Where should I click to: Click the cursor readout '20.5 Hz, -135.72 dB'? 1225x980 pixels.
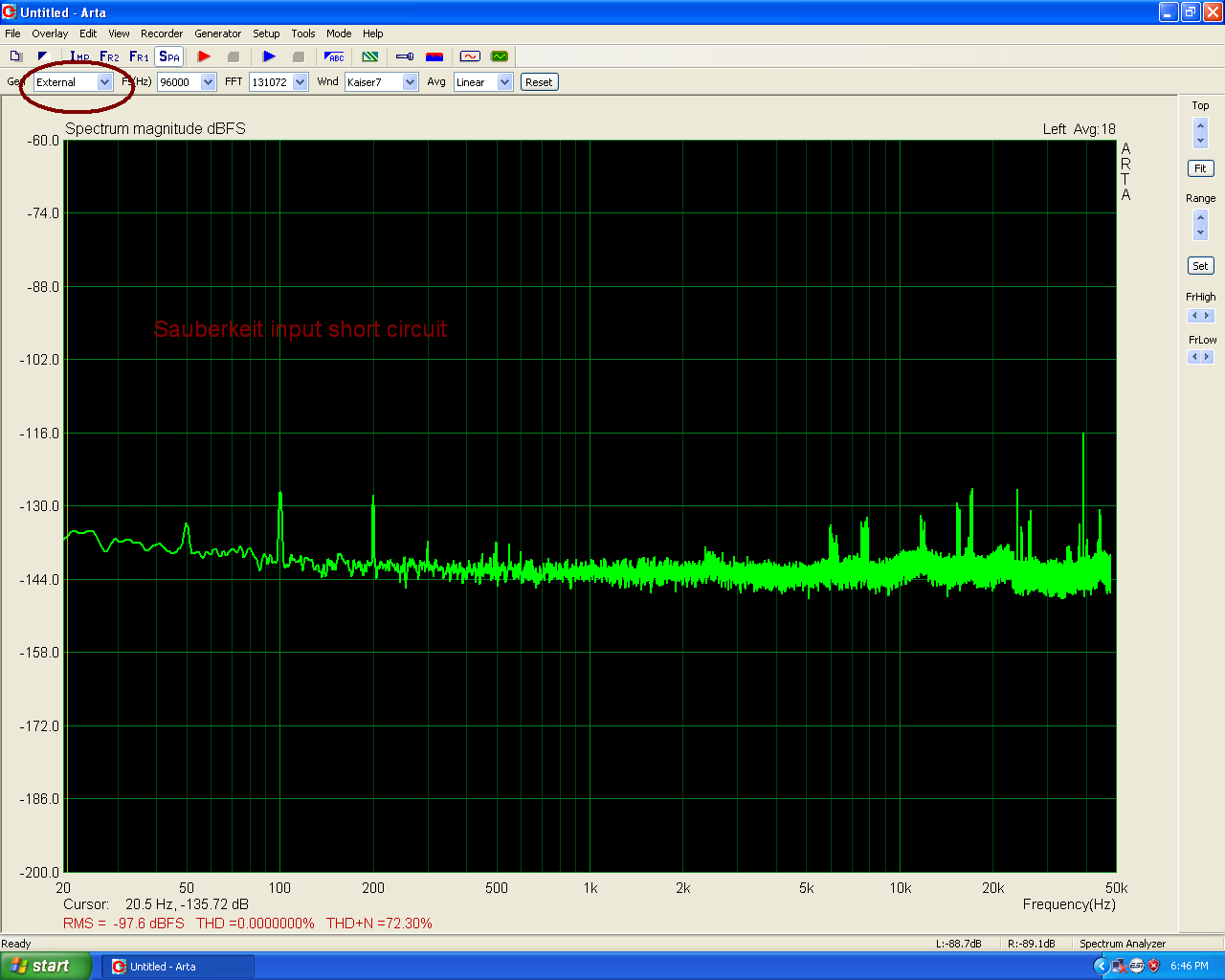click(187, 904)
